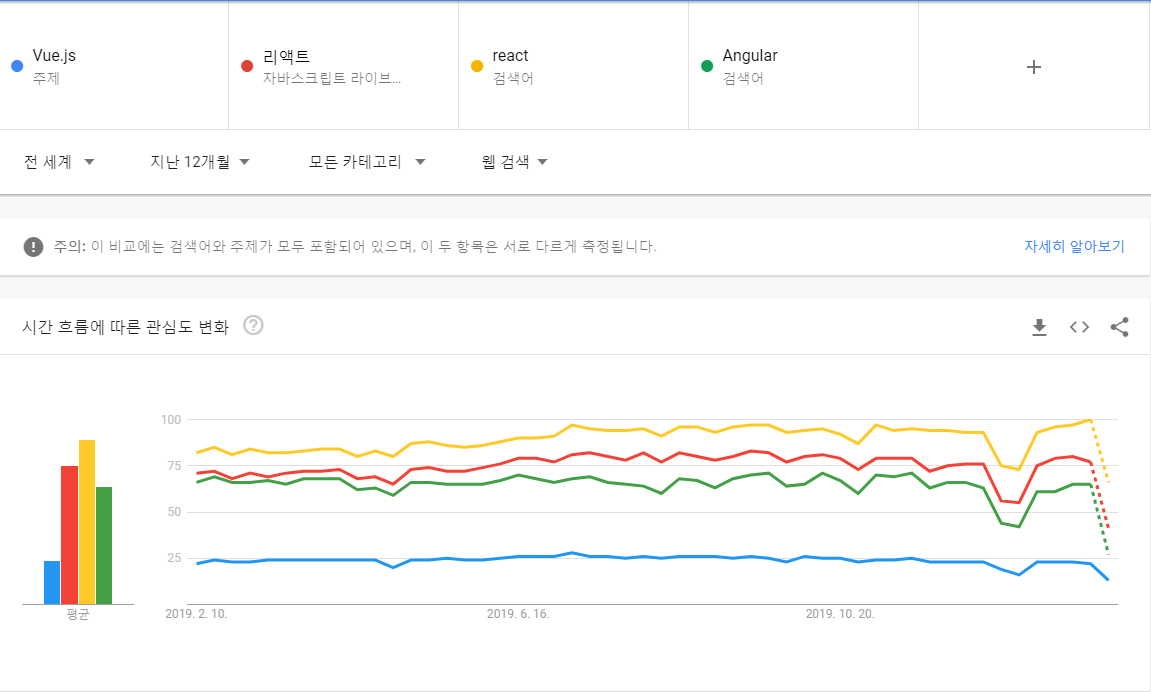Click the 주의: warning message text
The image size is (1151, 692).
click(x=355, y=247)
